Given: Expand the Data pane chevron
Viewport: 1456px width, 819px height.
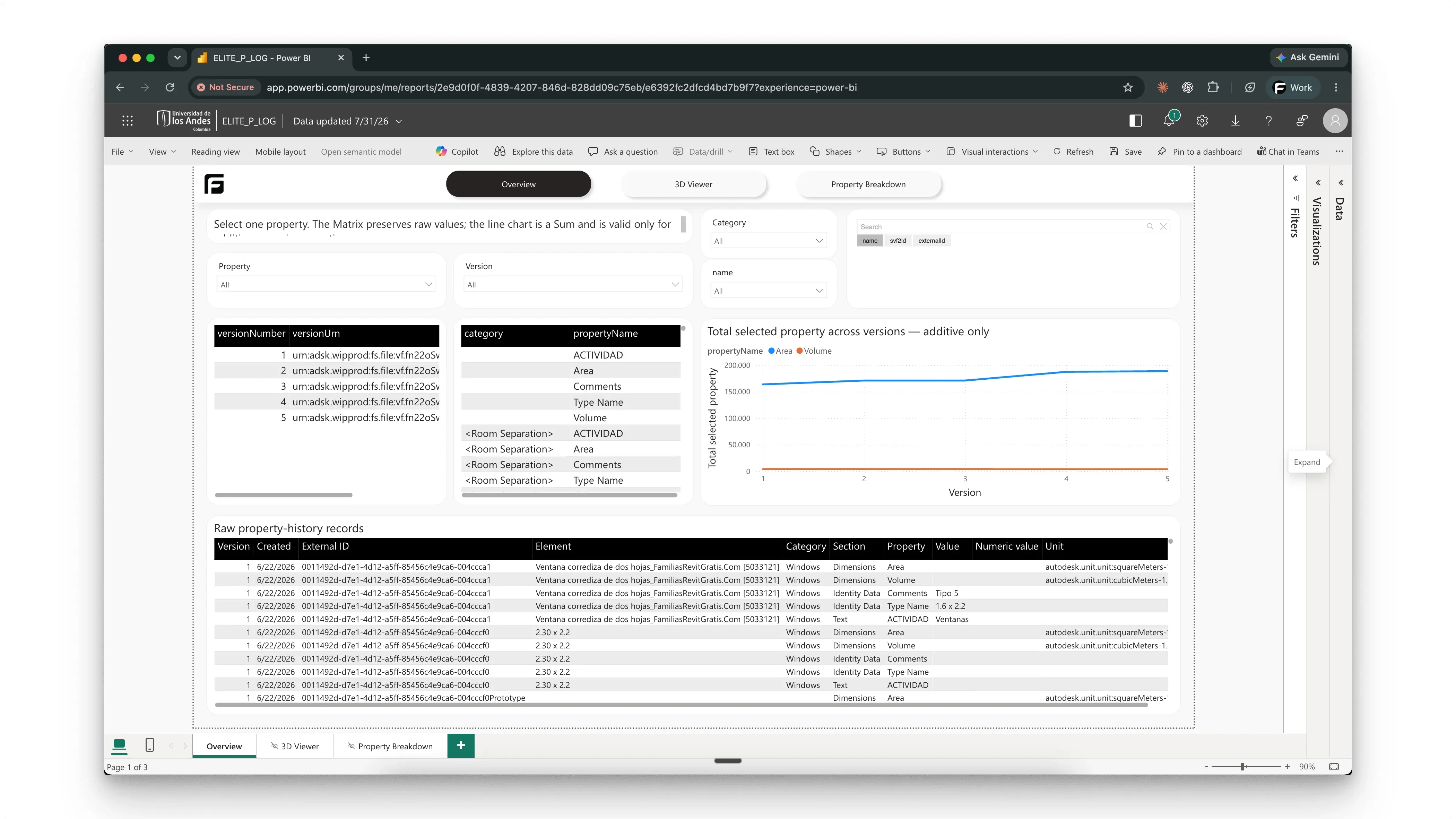Looking at the screenshot, I should (1341, 183).
